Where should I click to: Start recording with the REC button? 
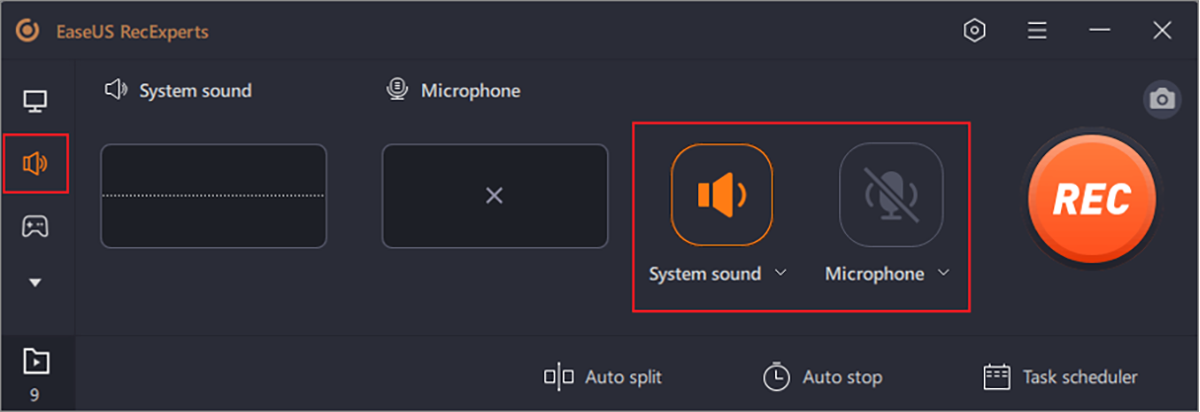(1091, 197)
